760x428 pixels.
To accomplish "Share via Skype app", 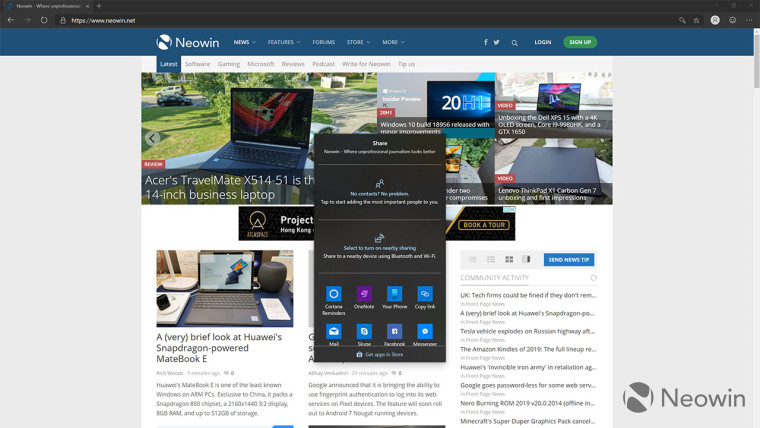I will click(364, 334).
